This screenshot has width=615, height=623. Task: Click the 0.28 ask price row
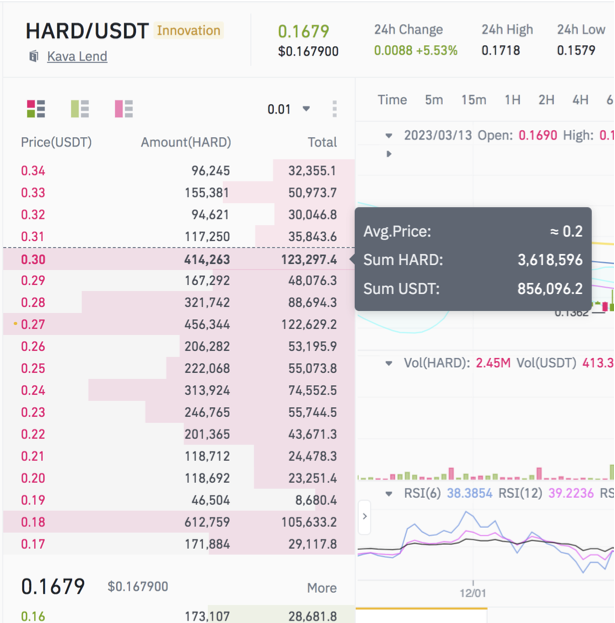click(x=179, y=302)
